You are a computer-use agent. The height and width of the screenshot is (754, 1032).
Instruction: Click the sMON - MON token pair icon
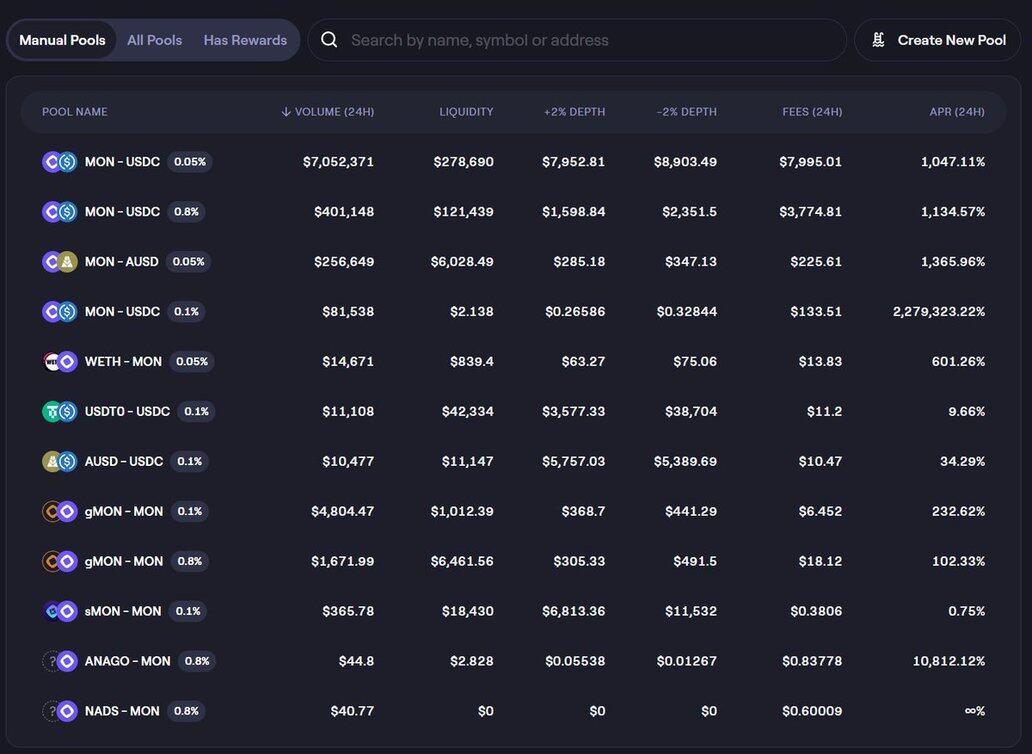tap(59, 611)
